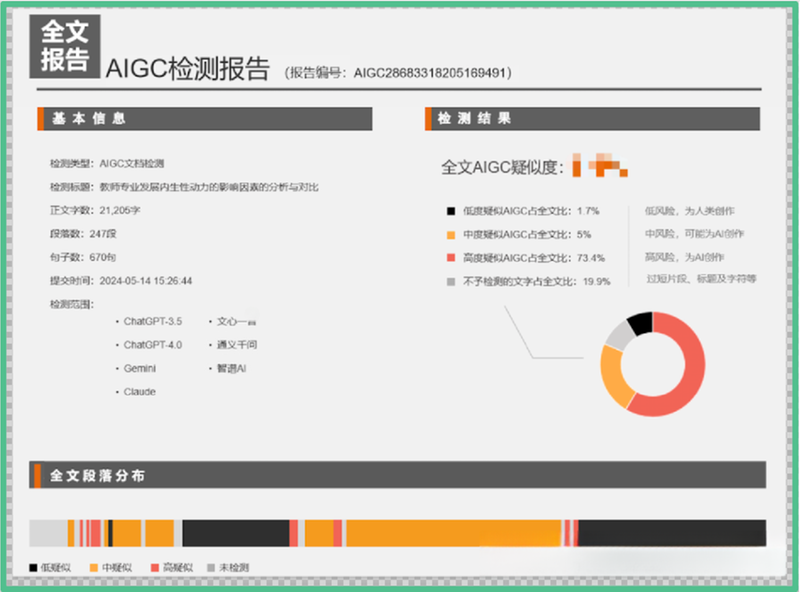Viewport: 800px width, 592px height.
Task: Select the 全文段落分布 section header
Action: click(97, 475)
